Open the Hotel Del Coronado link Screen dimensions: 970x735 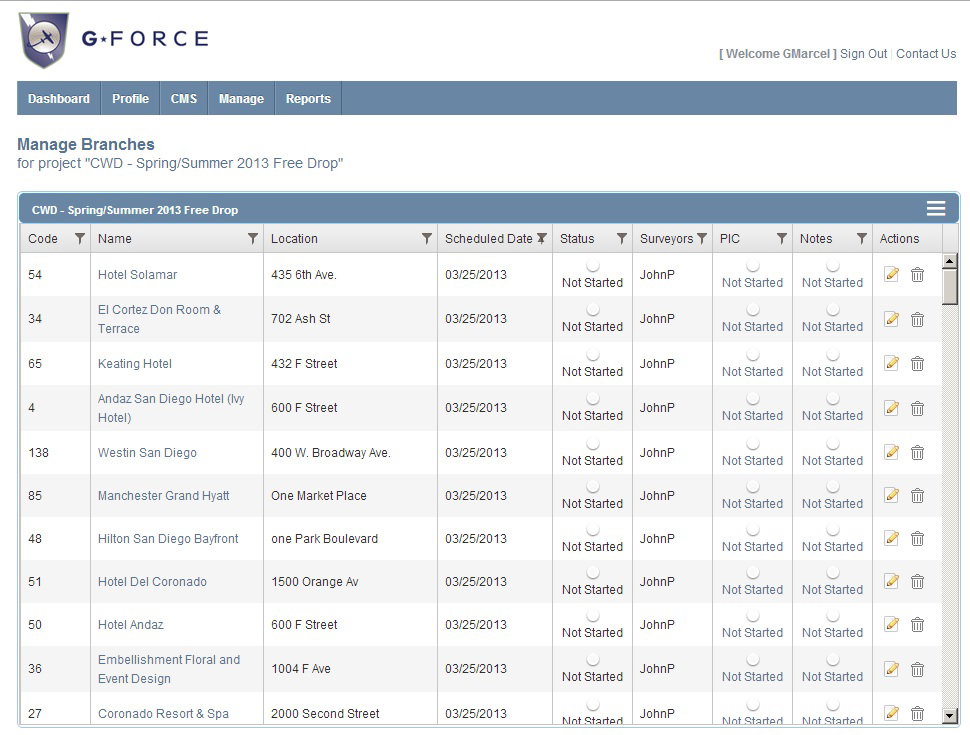coord(152,582)
